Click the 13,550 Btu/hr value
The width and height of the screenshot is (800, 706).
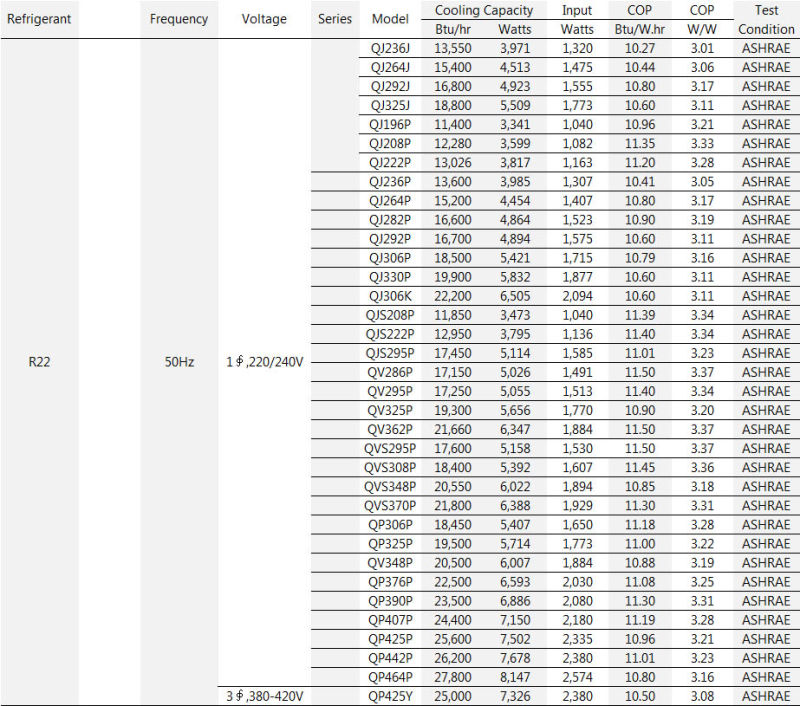coord(453,48)
